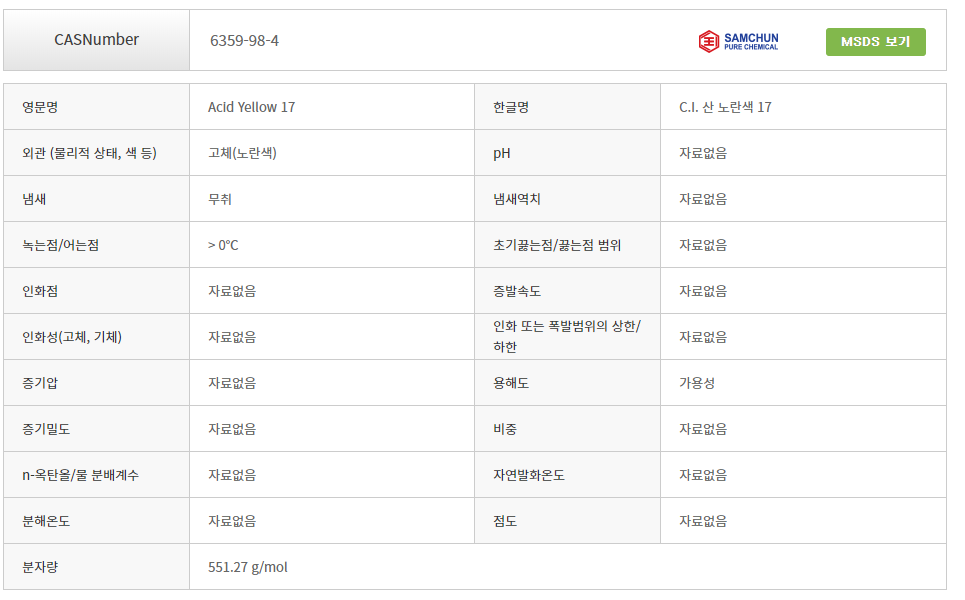Click the pH label cell
Screen dimensions: 965x600
[567, 153]
